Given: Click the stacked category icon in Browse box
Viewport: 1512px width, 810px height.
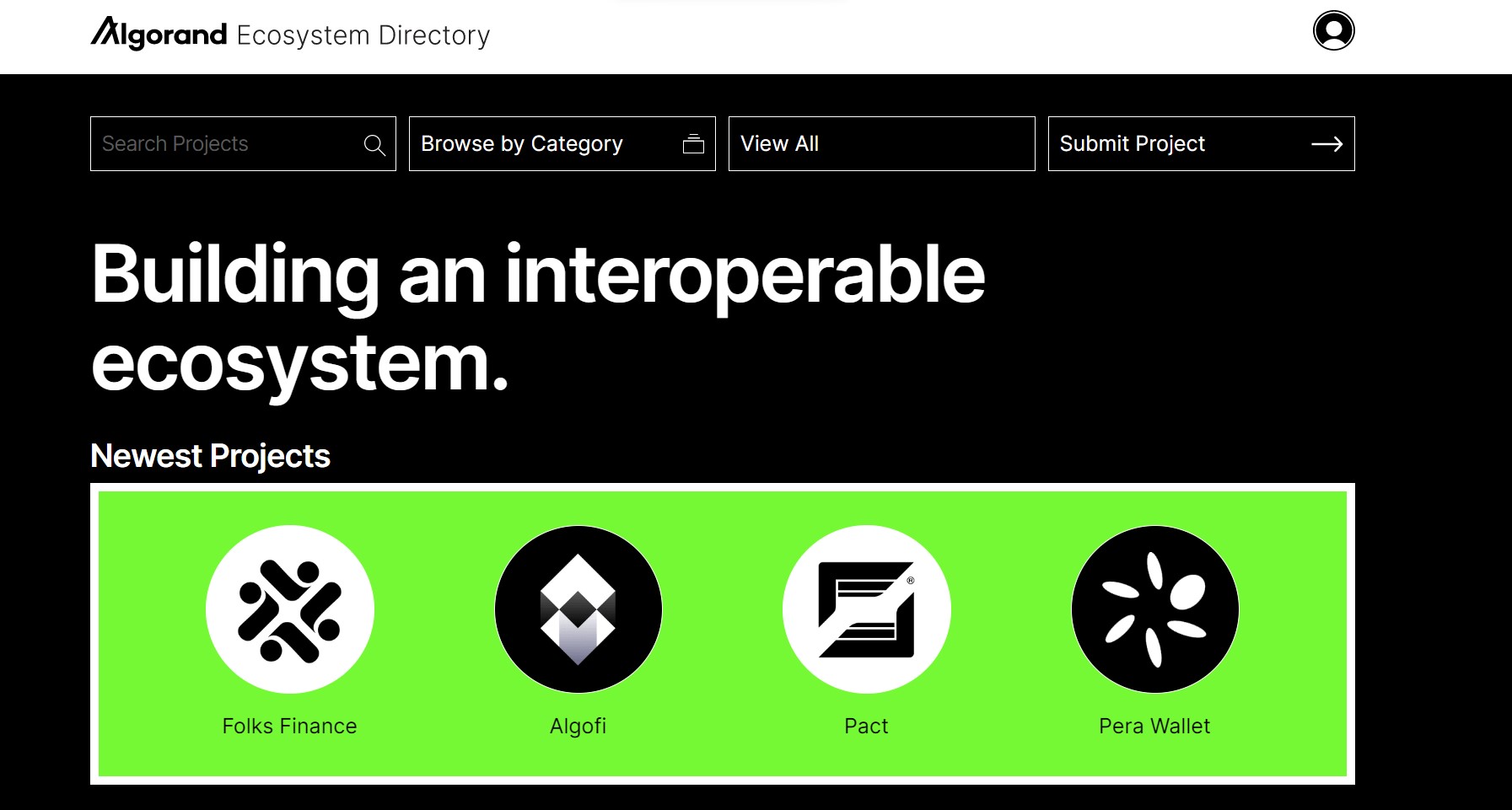Looking at the screenshot, I should tap(693, 144).
